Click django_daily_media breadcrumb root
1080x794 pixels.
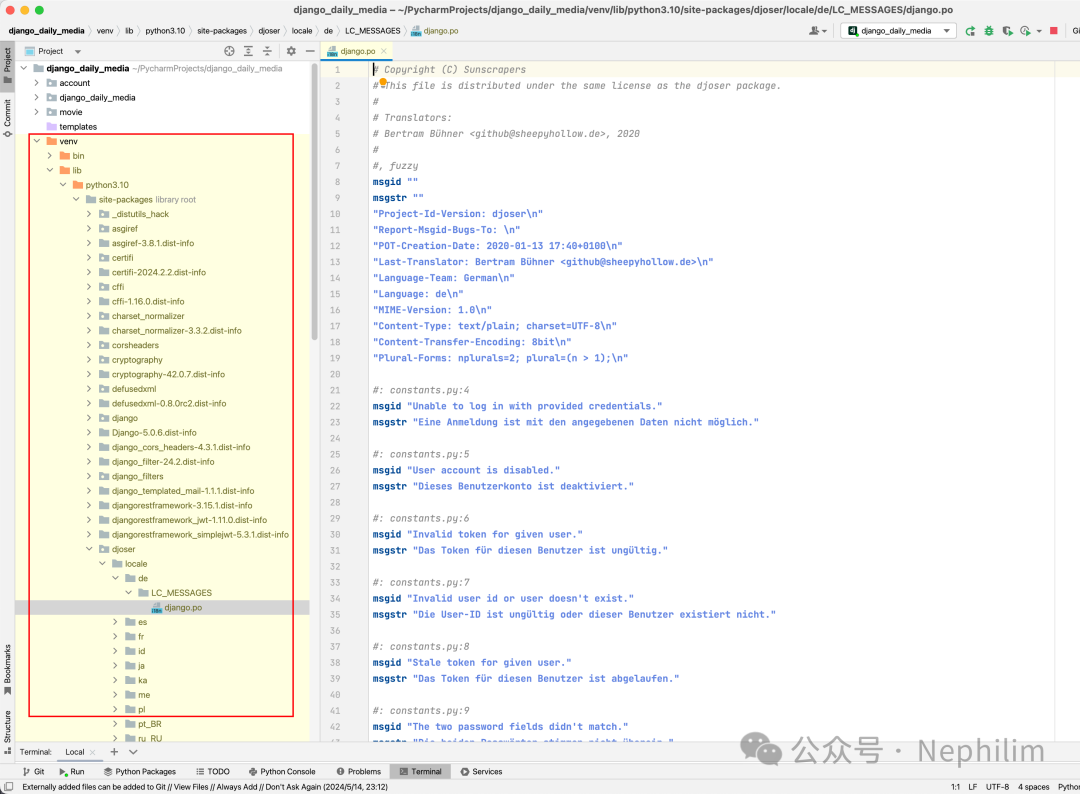(46, 31)
